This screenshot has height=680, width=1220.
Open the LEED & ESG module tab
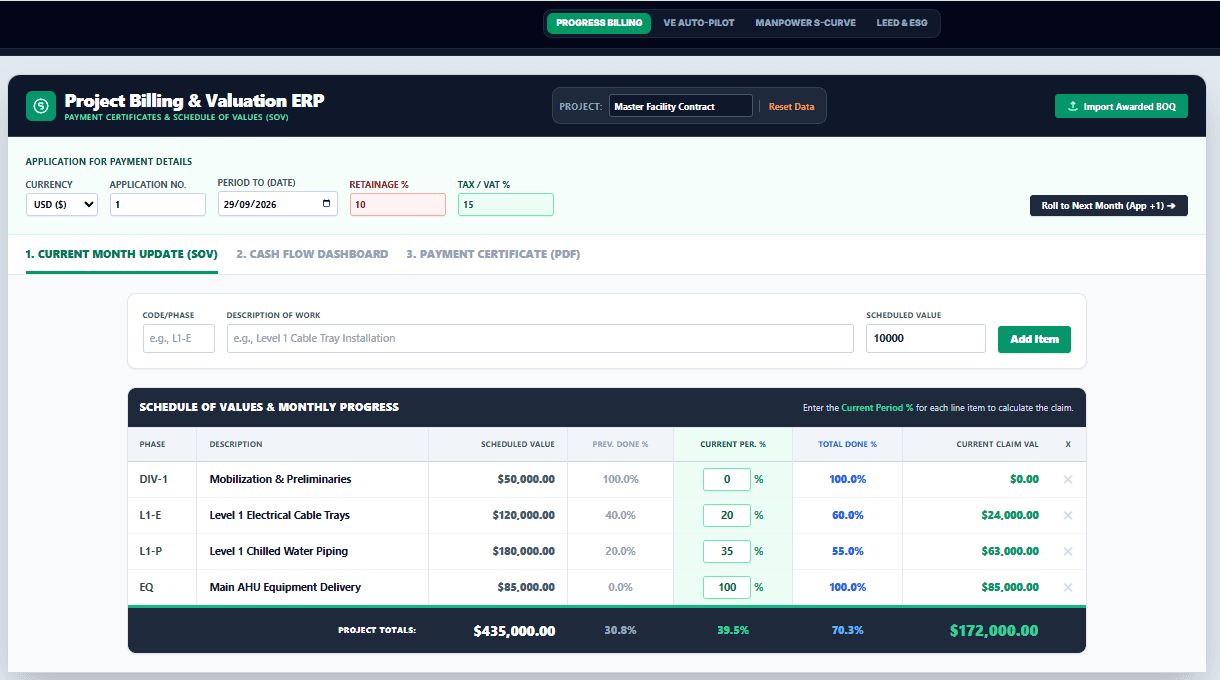(x=902, y=23)
